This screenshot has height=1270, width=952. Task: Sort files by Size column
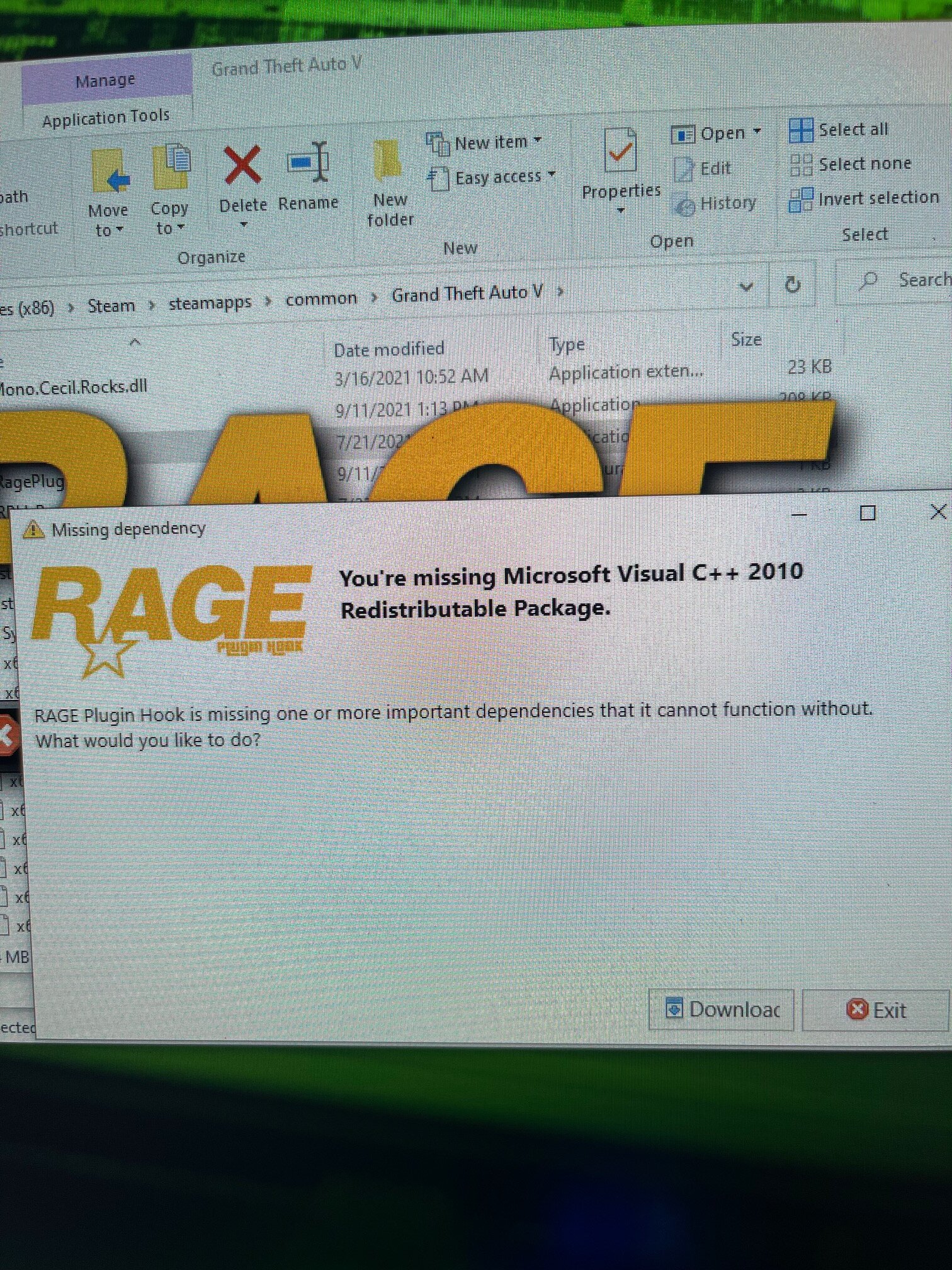tap(746, 340)
